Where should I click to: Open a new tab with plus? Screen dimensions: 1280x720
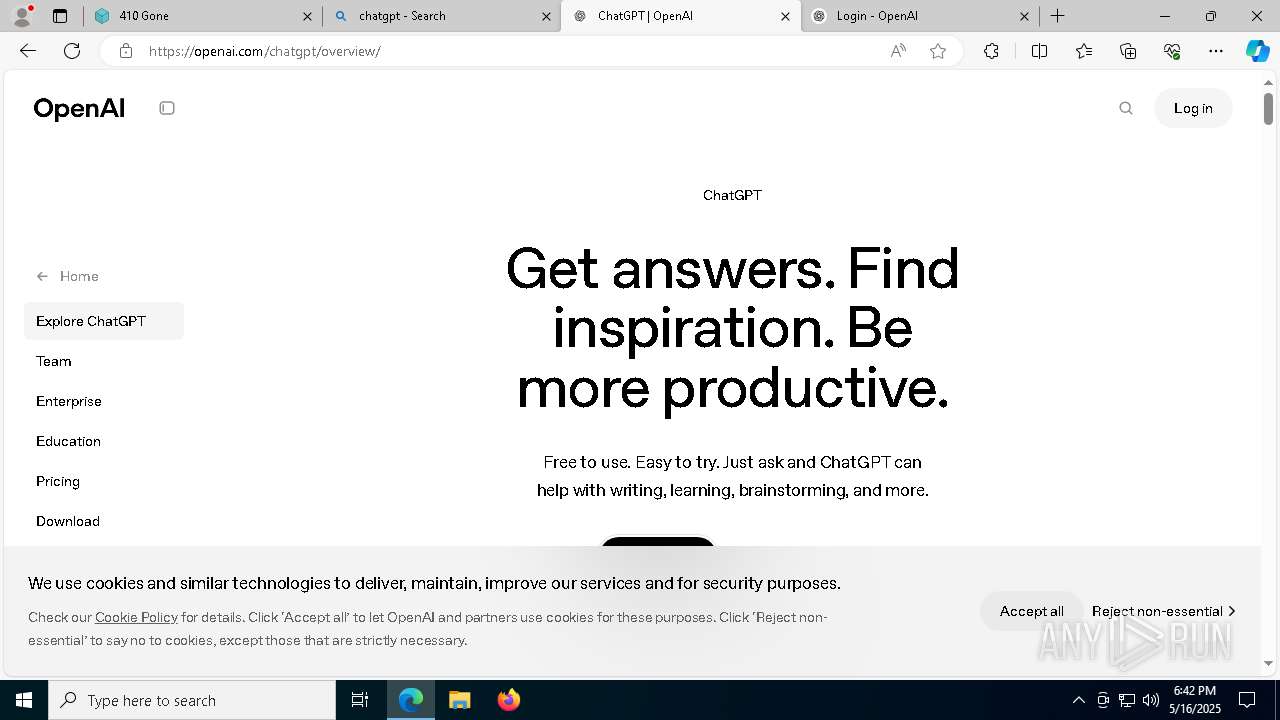click(x=1058, y=16)
